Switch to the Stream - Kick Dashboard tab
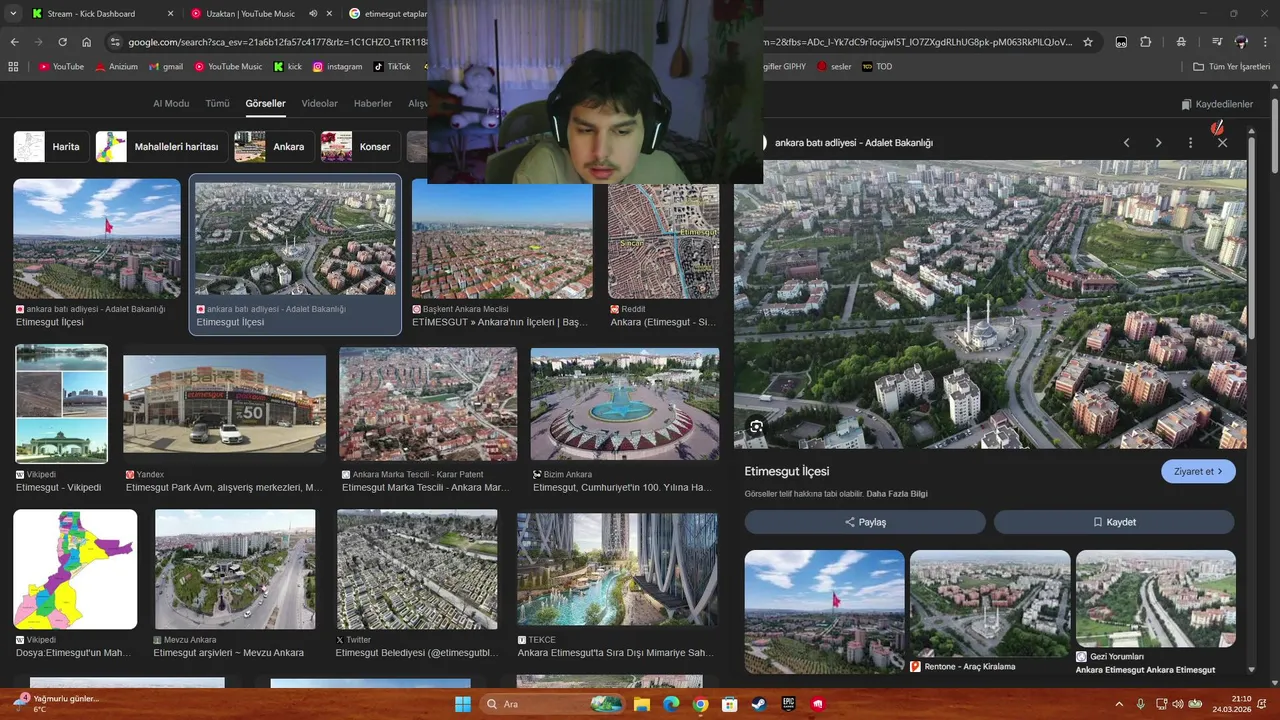The image size is (1280, 720). point(90,14)
